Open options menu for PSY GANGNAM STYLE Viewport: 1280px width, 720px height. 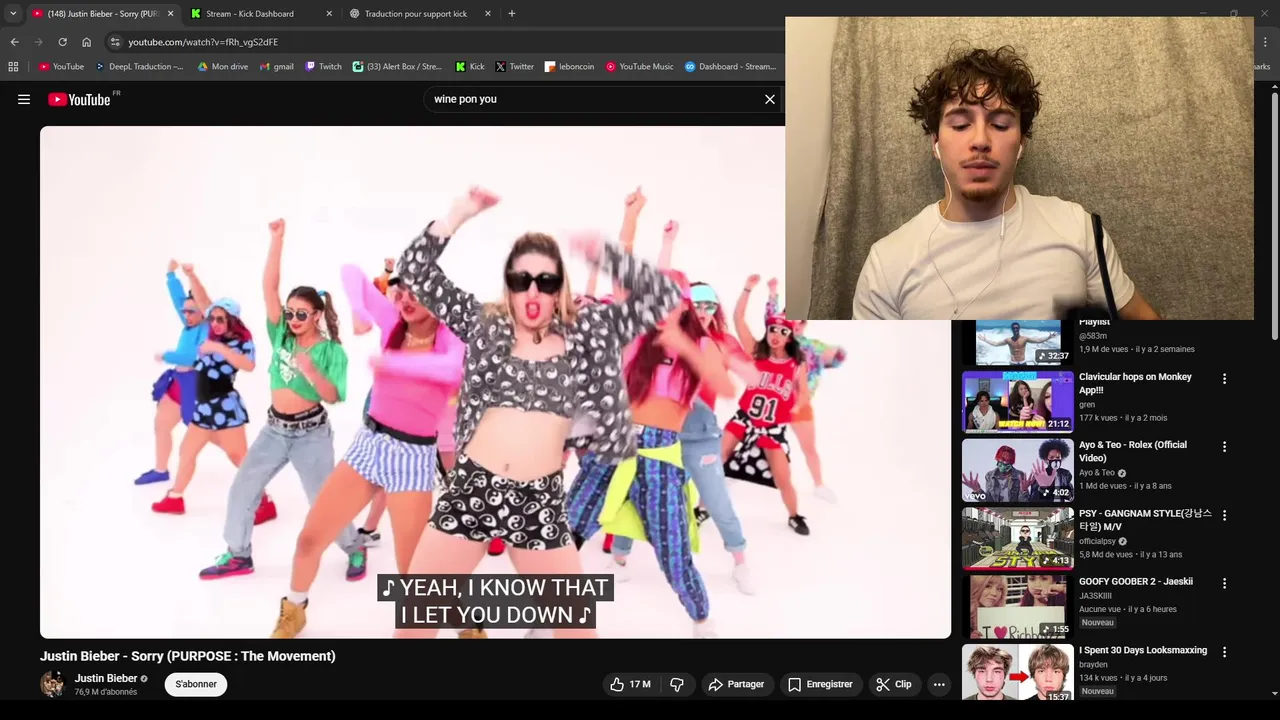pyautogui.click(x=1224, y=515)
